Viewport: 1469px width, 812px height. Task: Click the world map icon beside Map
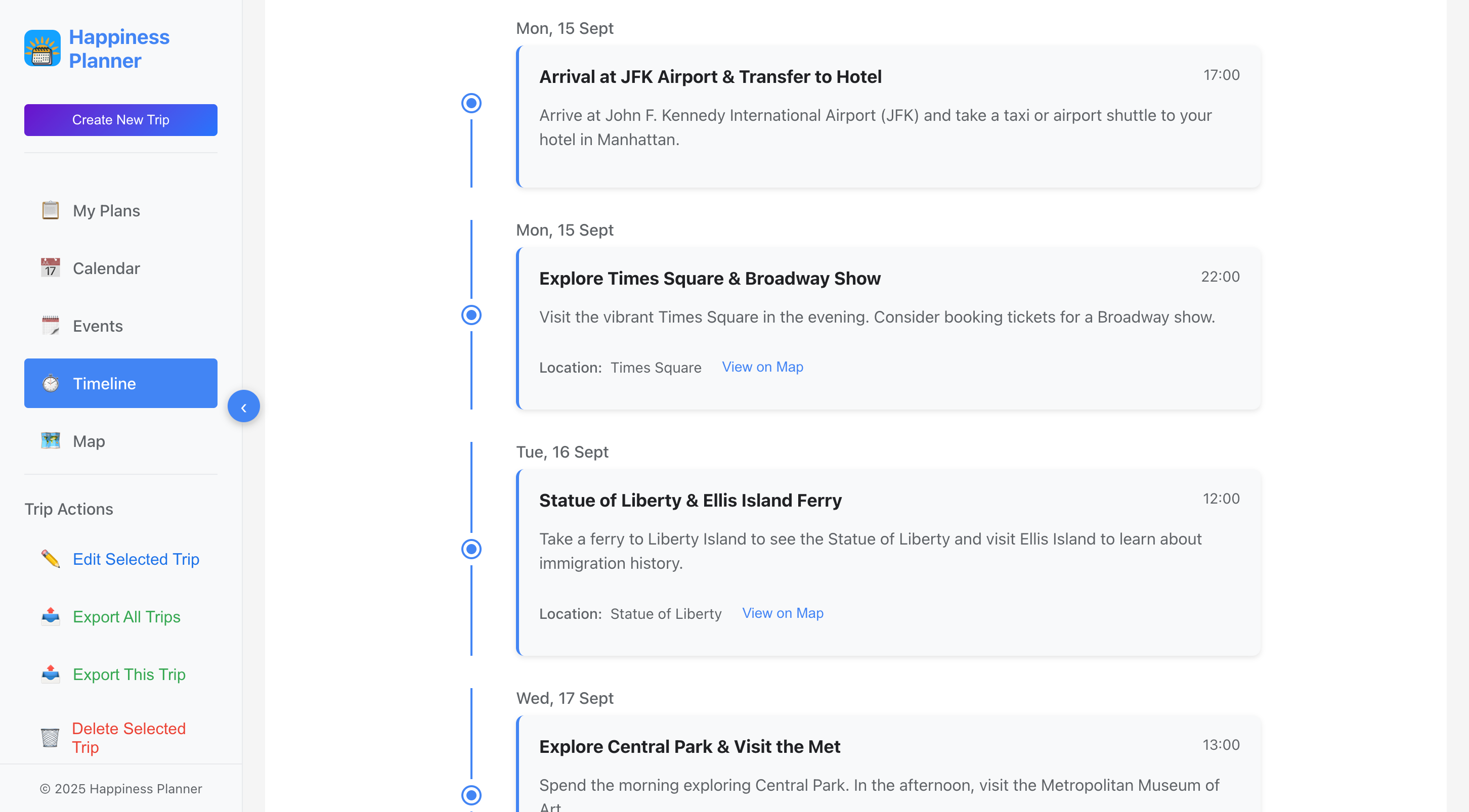point(50,441)
